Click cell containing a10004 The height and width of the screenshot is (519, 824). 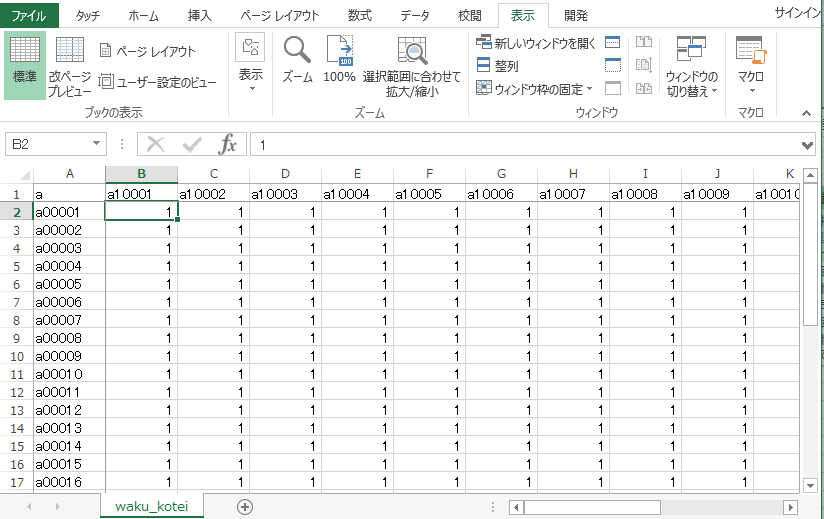tap(357, 194)
